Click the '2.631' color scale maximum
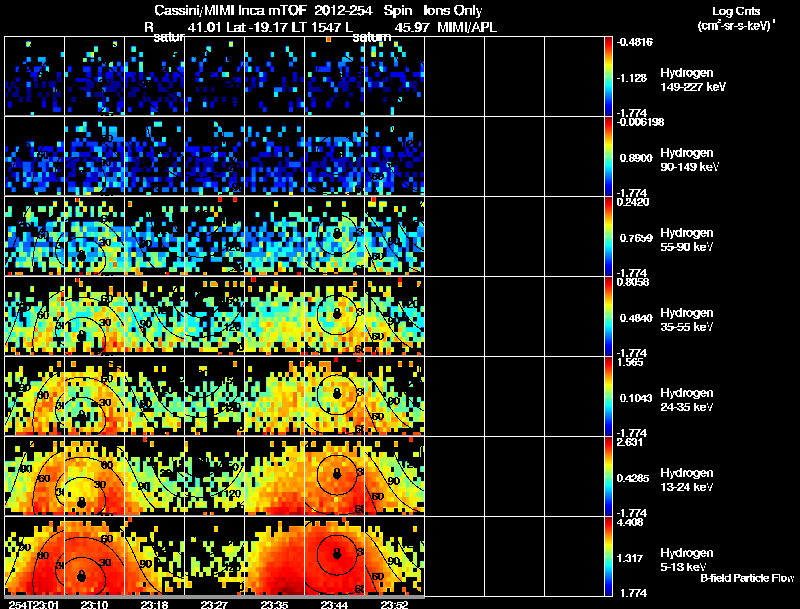800x609 pixels. click(630, 443)
